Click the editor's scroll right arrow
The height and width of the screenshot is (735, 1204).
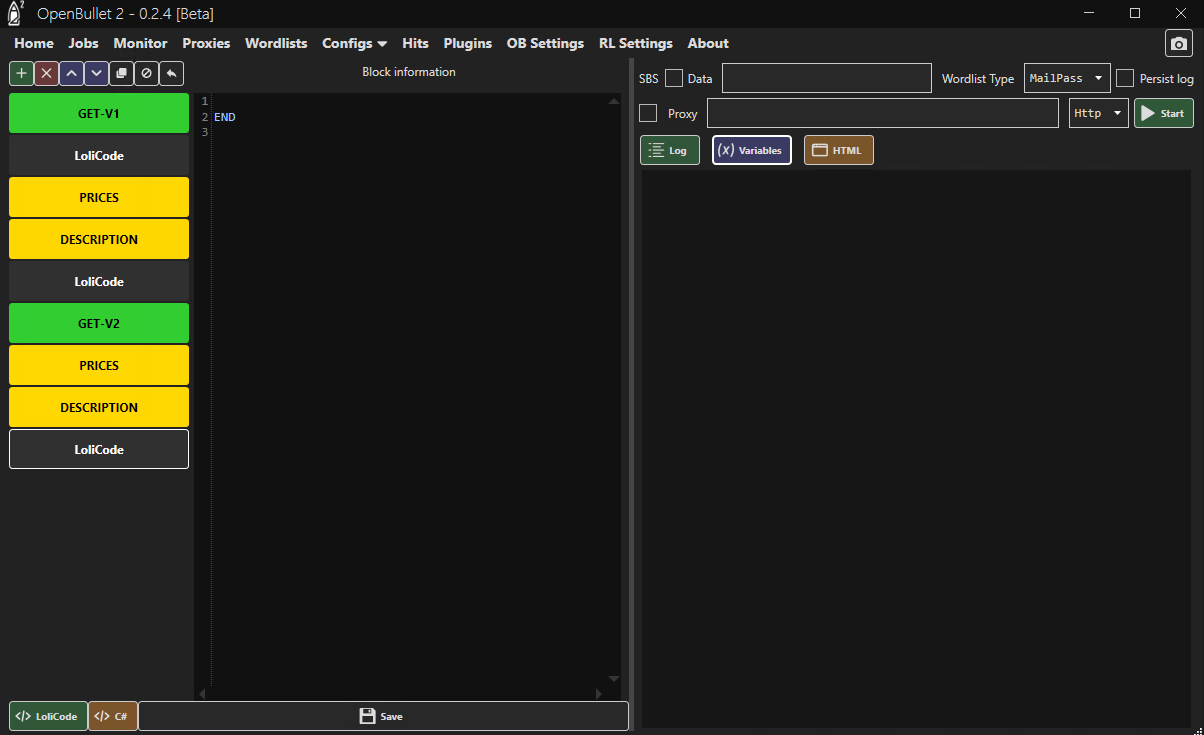click(599, 693)
